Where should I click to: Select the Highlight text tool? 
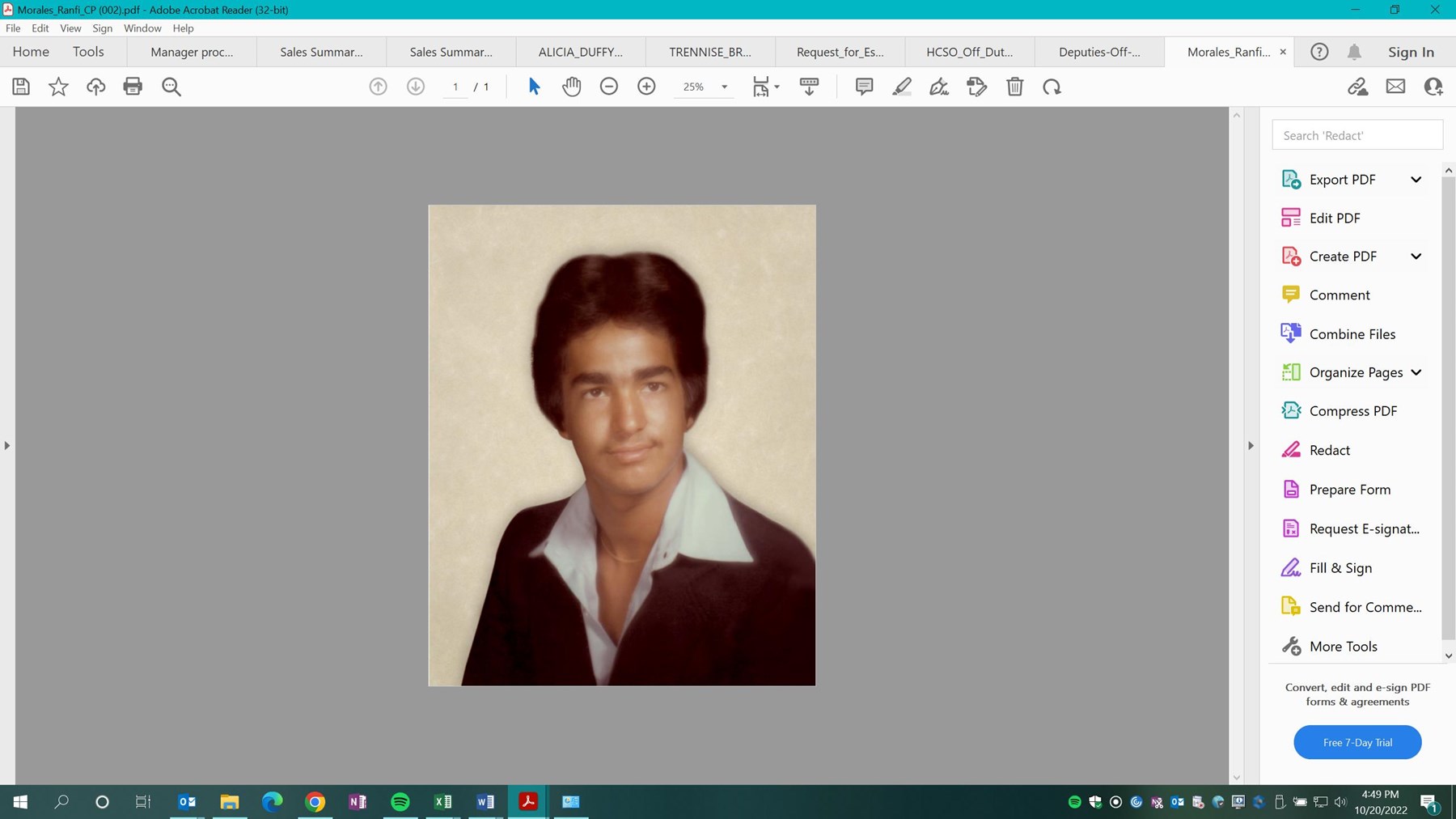coord(901,86)
